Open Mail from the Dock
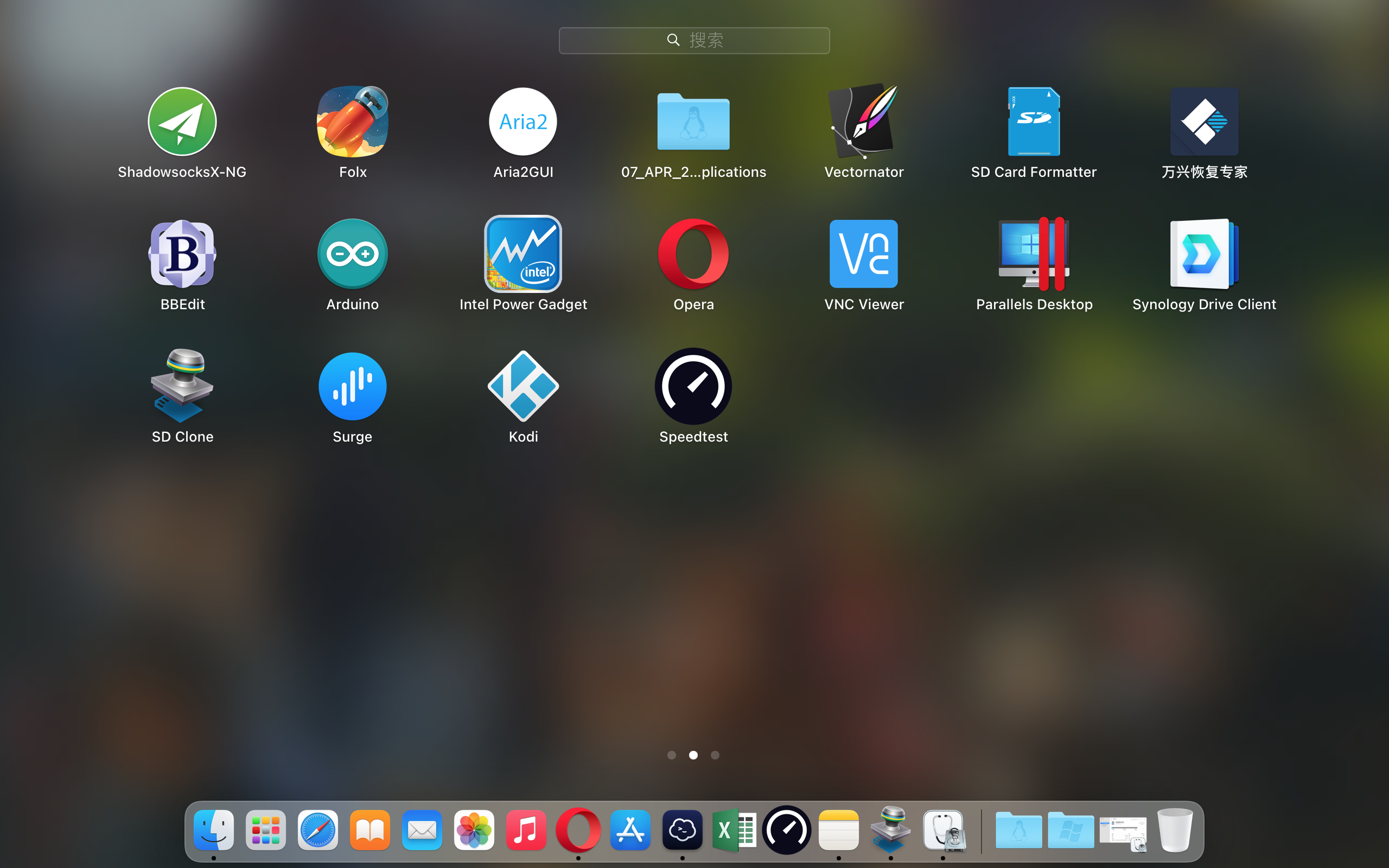Viewport: 1389px width, 868px height. [x=422, y=830]
